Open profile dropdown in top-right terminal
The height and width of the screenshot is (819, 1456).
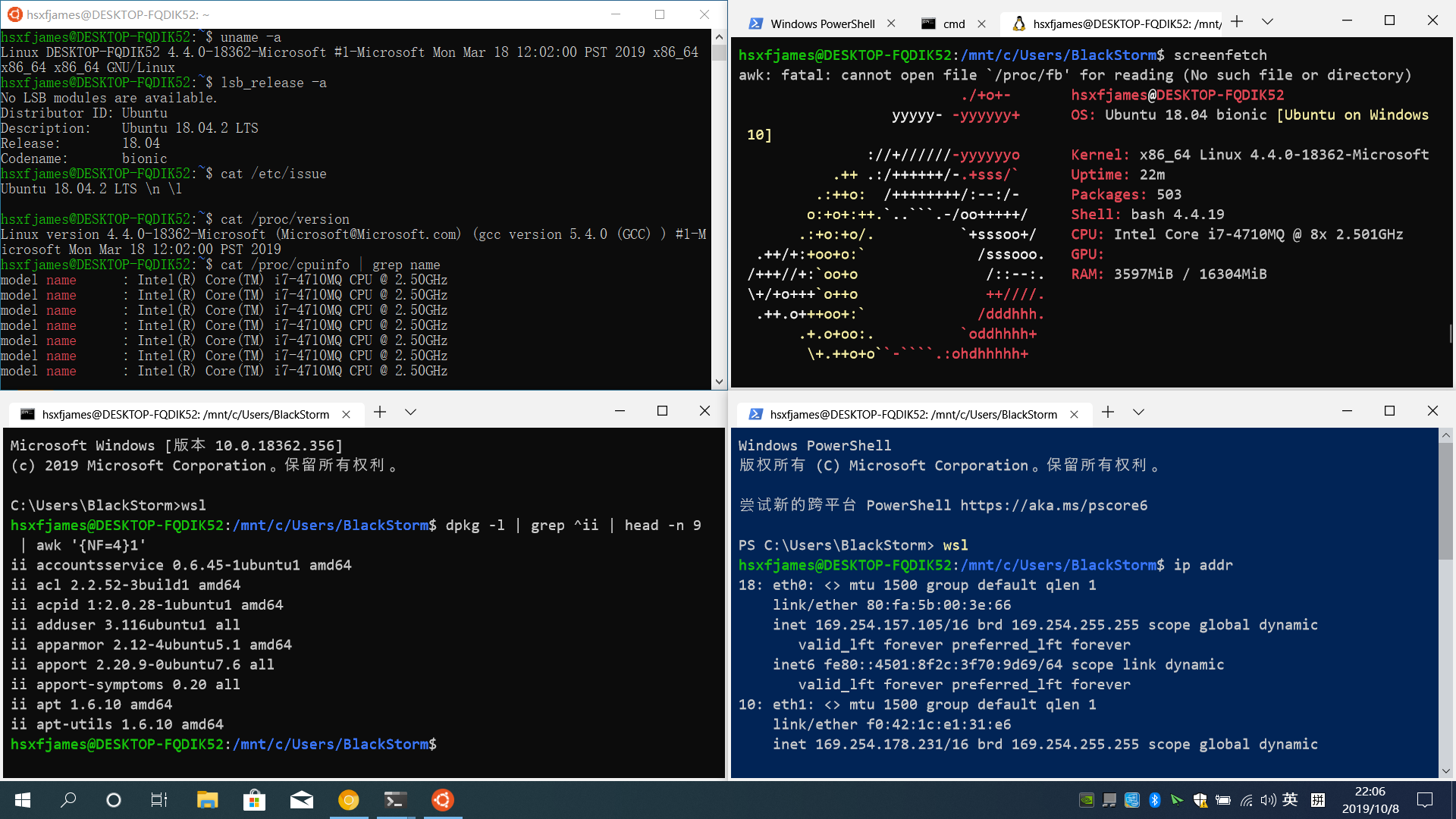[x=1267, y=22]
